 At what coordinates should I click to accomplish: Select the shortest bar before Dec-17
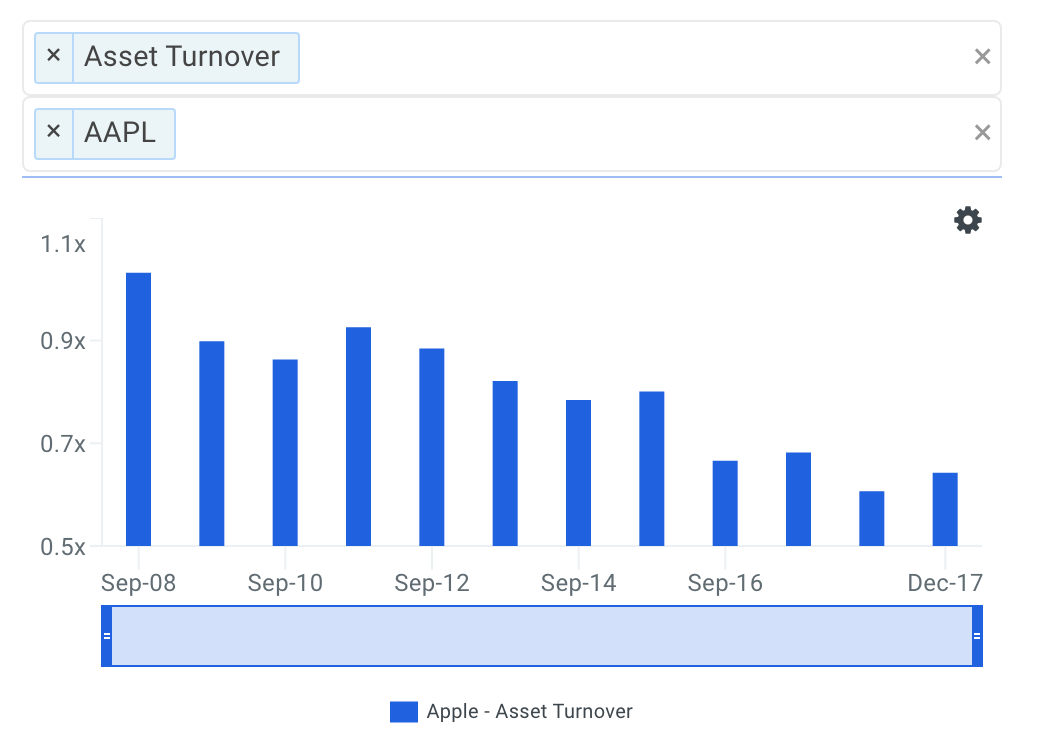(872, 518)
